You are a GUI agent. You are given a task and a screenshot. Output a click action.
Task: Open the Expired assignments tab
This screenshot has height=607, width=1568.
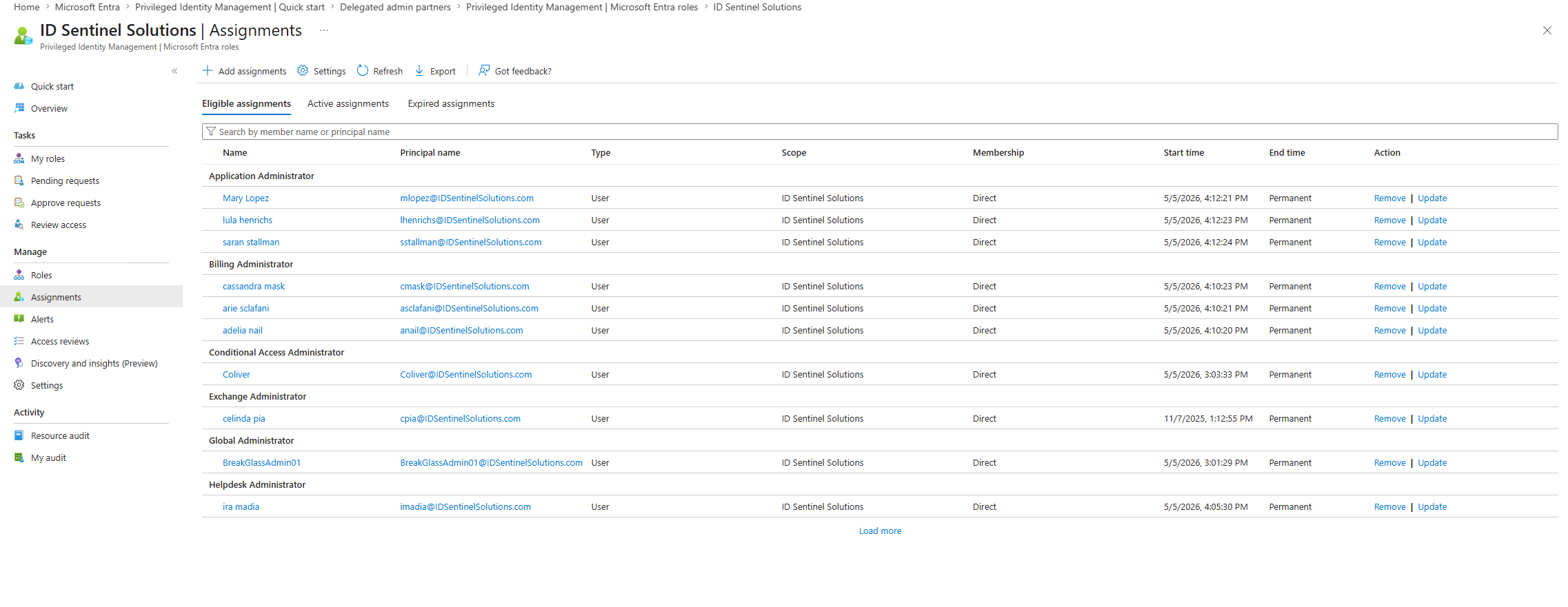click(451, 104)
